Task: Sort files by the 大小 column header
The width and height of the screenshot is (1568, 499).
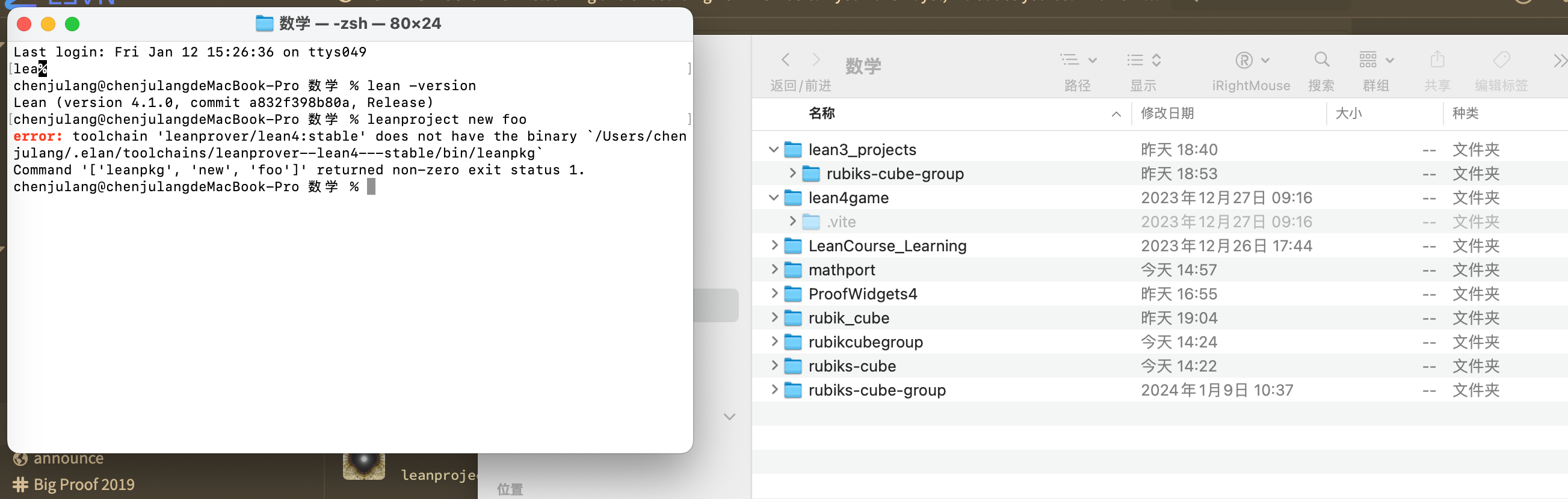Action: [x=1348, y=113]
